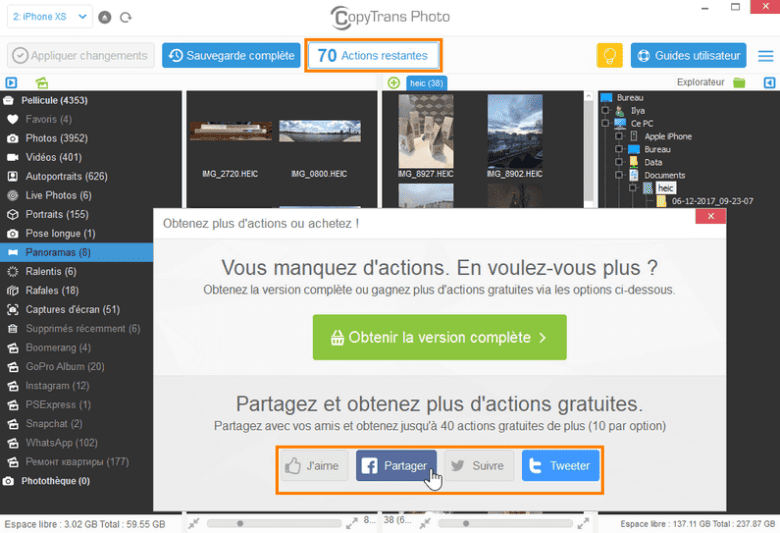Click the yellow lightbulb tips icon
This screenshot has width=780, height=533.
tap(609, 55)
